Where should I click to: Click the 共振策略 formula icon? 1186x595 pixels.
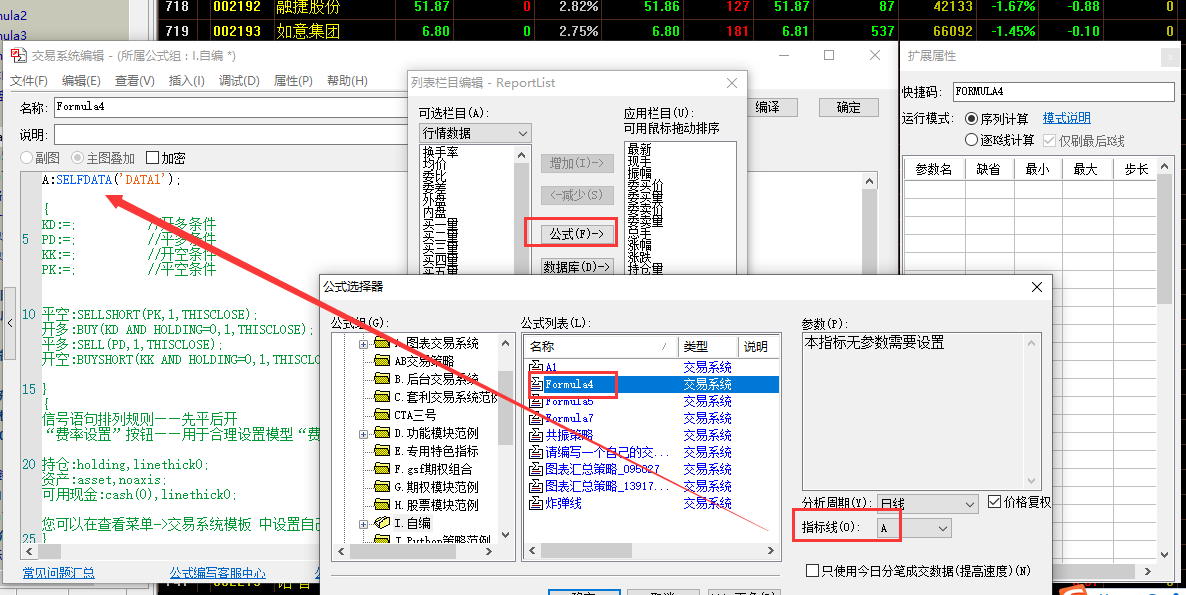(536, 435)
